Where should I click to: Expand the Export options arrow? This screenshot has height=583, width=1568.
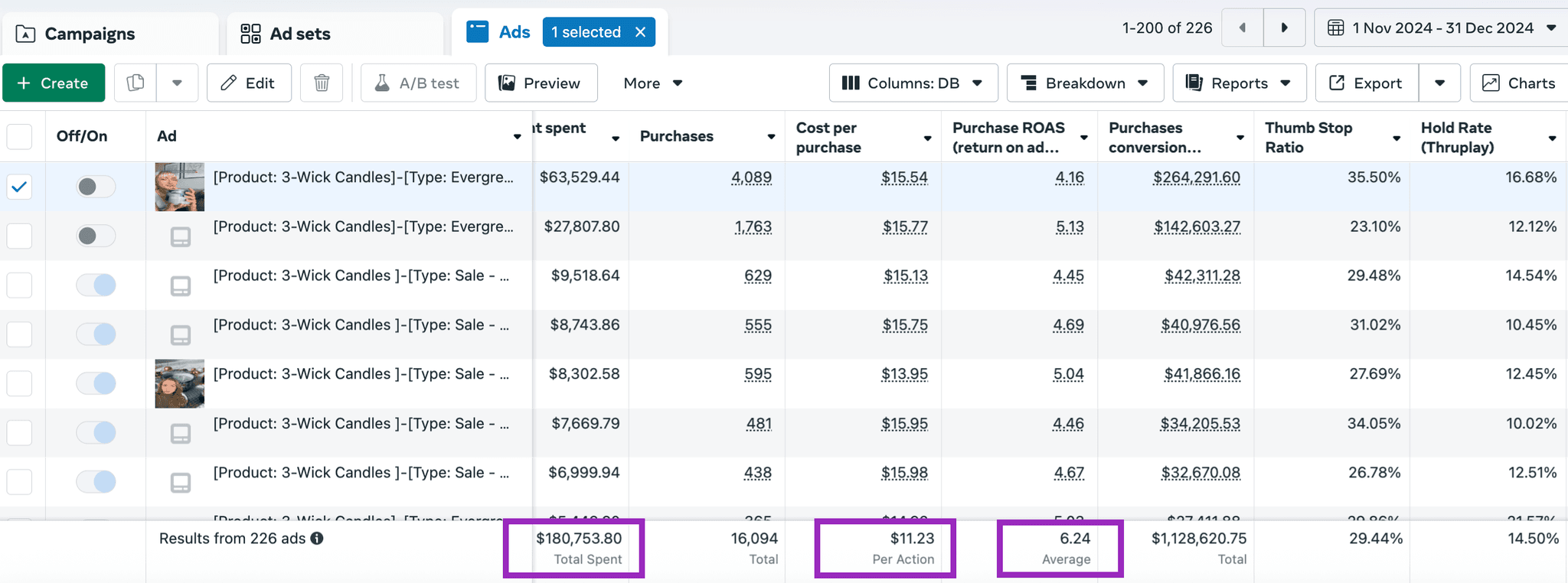[x=1439, y=83]
